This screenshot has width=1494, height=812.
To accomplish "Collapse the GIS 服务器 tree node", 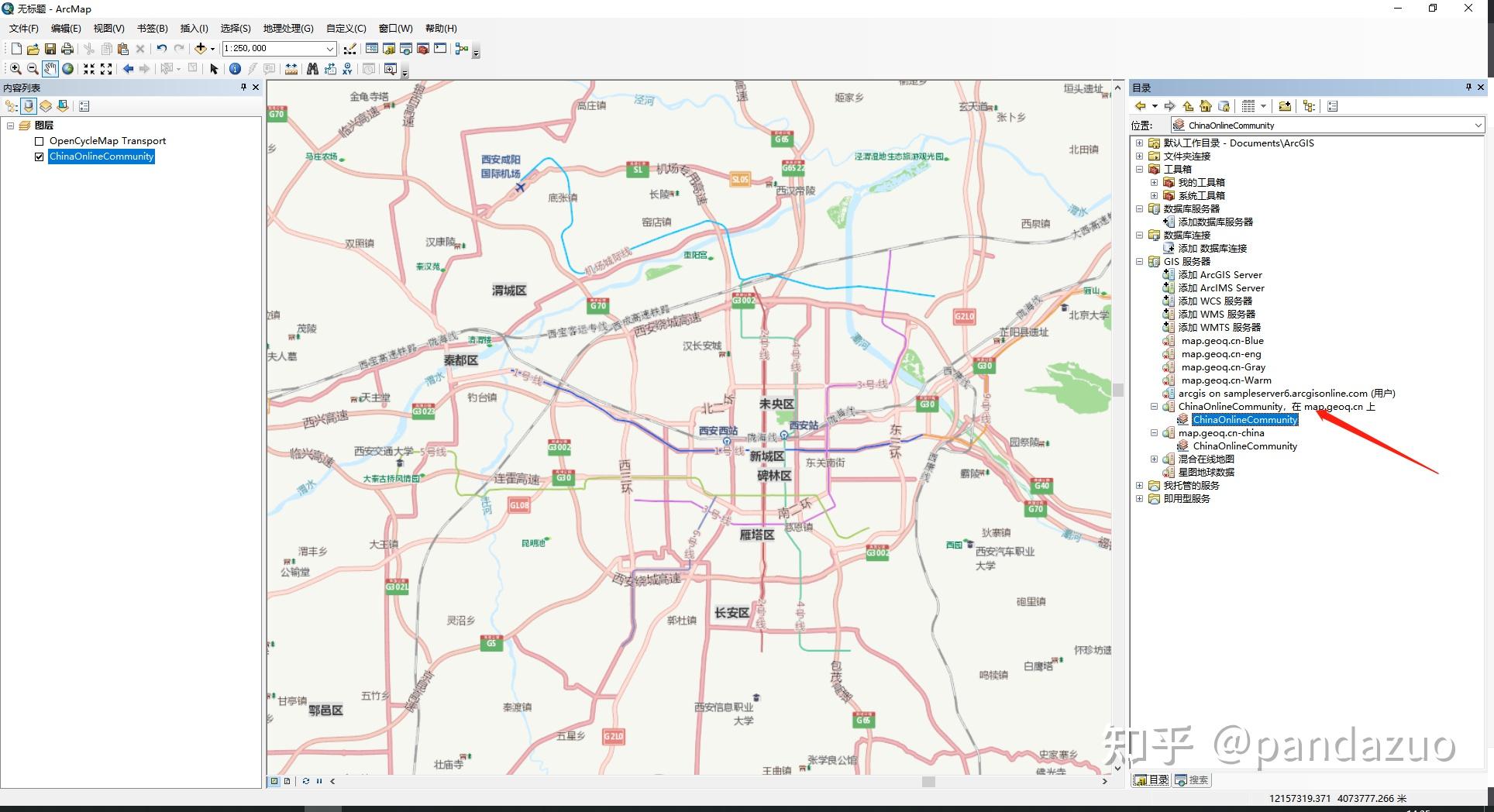I will click(1139, 261).
